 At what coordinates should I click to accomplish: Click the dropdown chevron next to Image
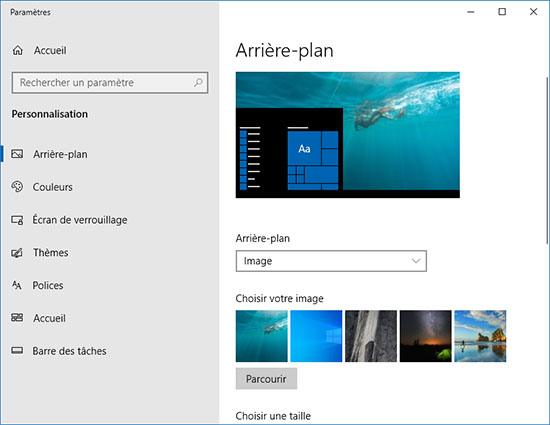(416, 261)
